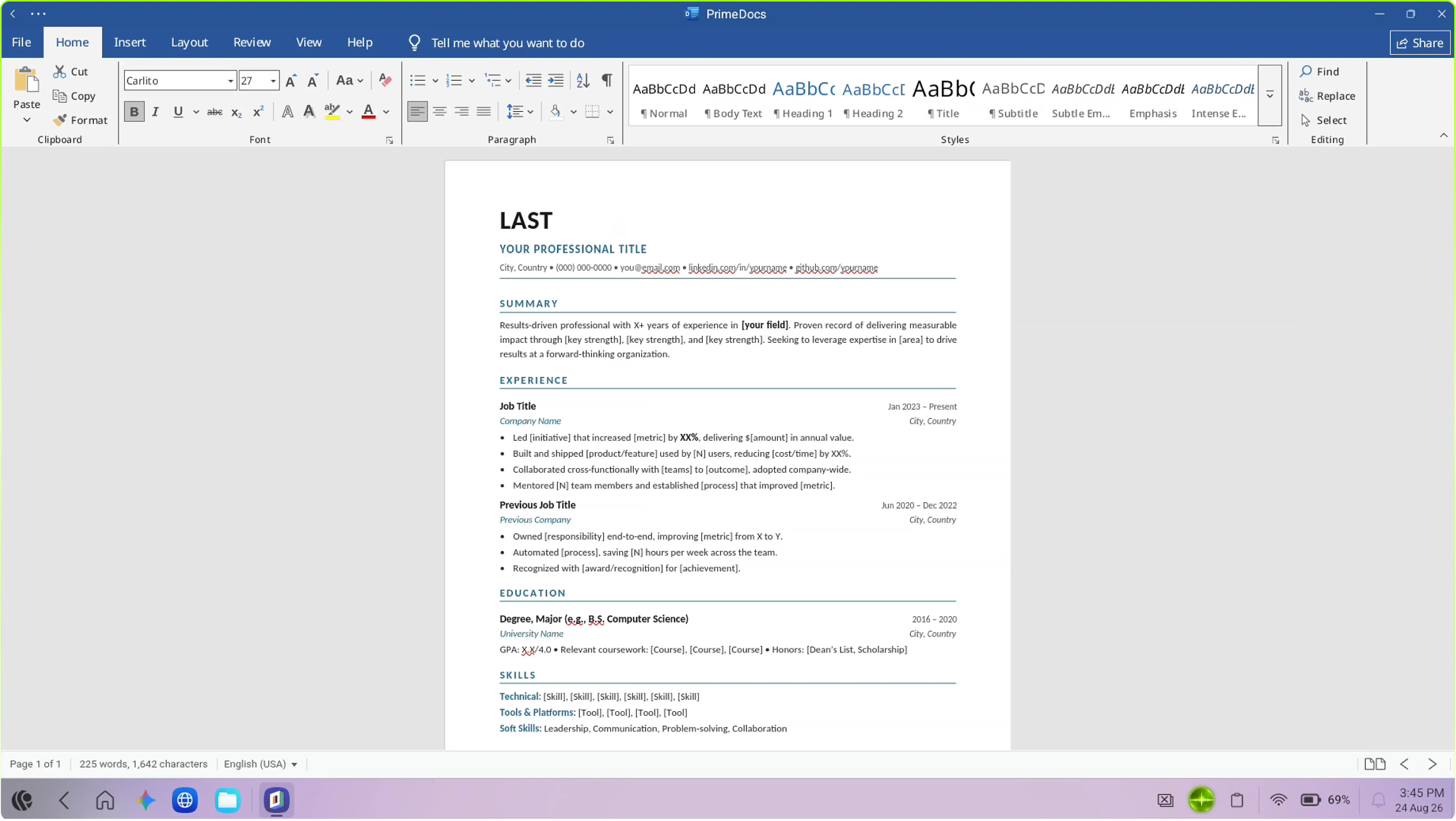Apply text effects outline A icon

288,112
